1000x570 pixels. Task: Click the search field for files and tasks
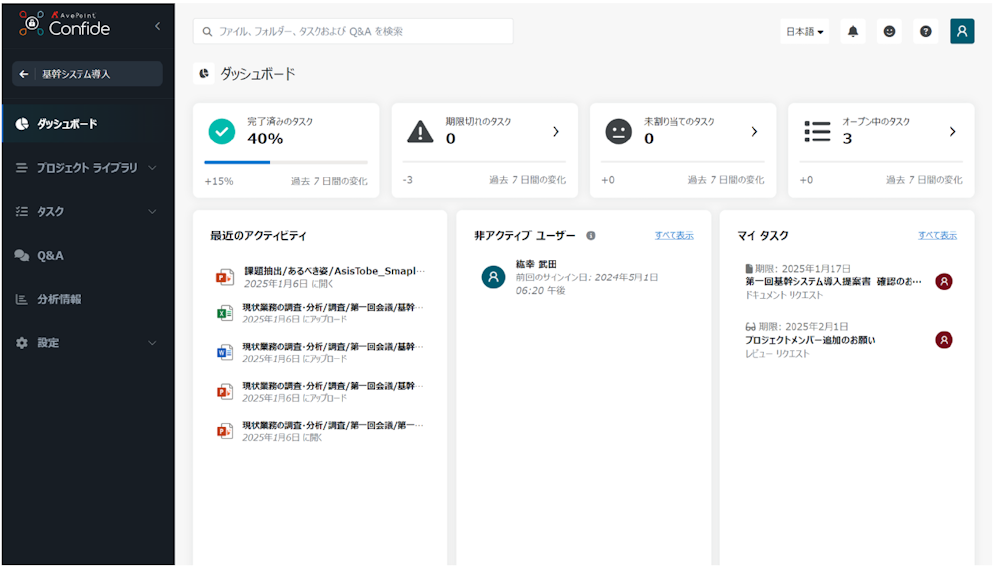point(353,31)
